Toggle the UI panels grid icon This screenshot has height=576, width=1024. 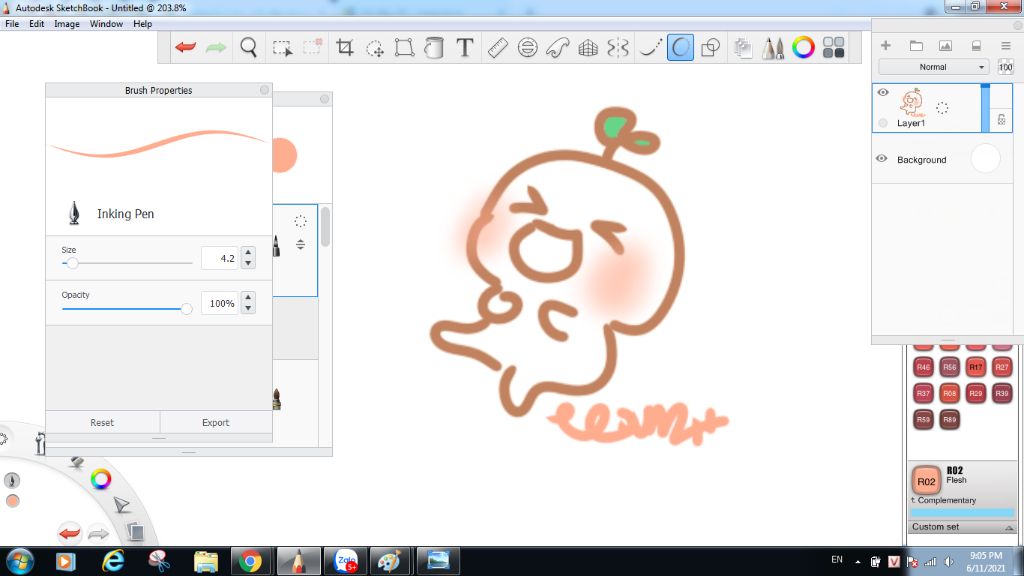pyautogui.click(x=833, y=47)
